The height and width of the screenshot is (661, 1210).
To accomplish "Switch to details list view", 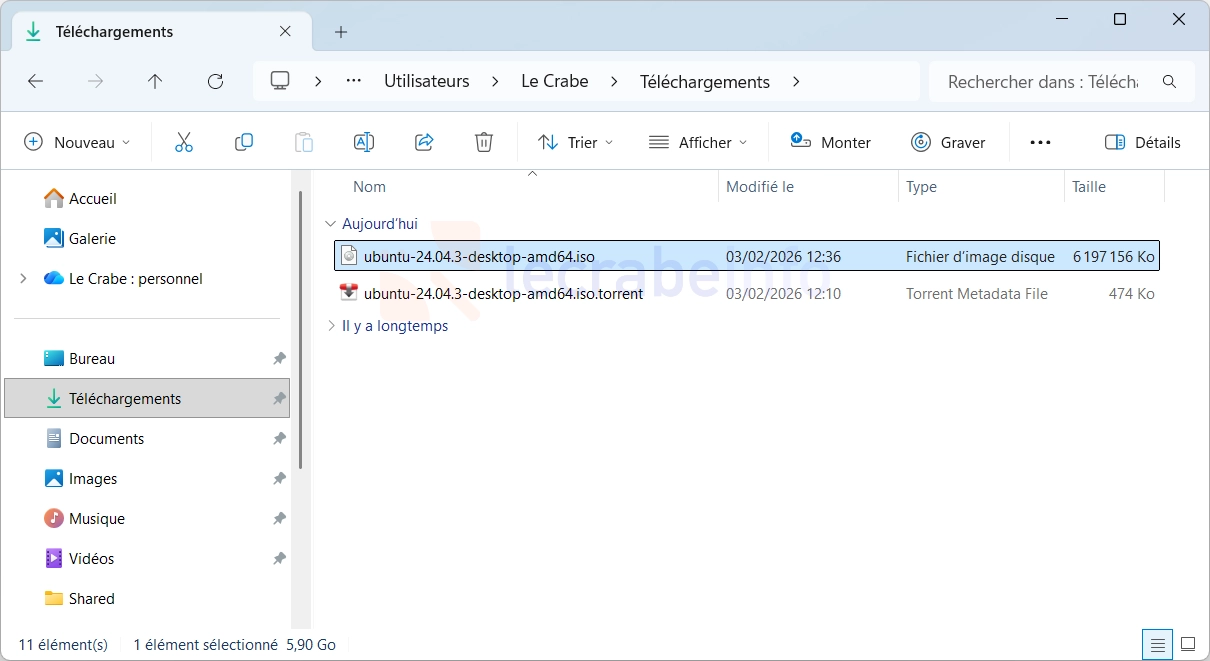I will 1157,644.
